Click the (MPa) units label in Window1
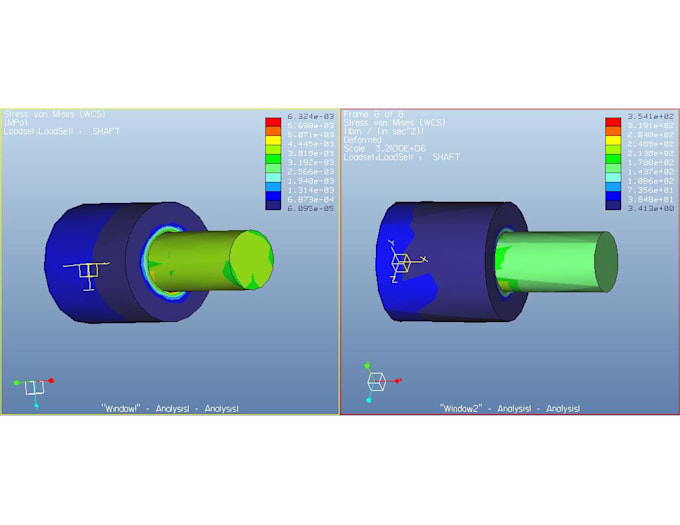 [16, 123]
